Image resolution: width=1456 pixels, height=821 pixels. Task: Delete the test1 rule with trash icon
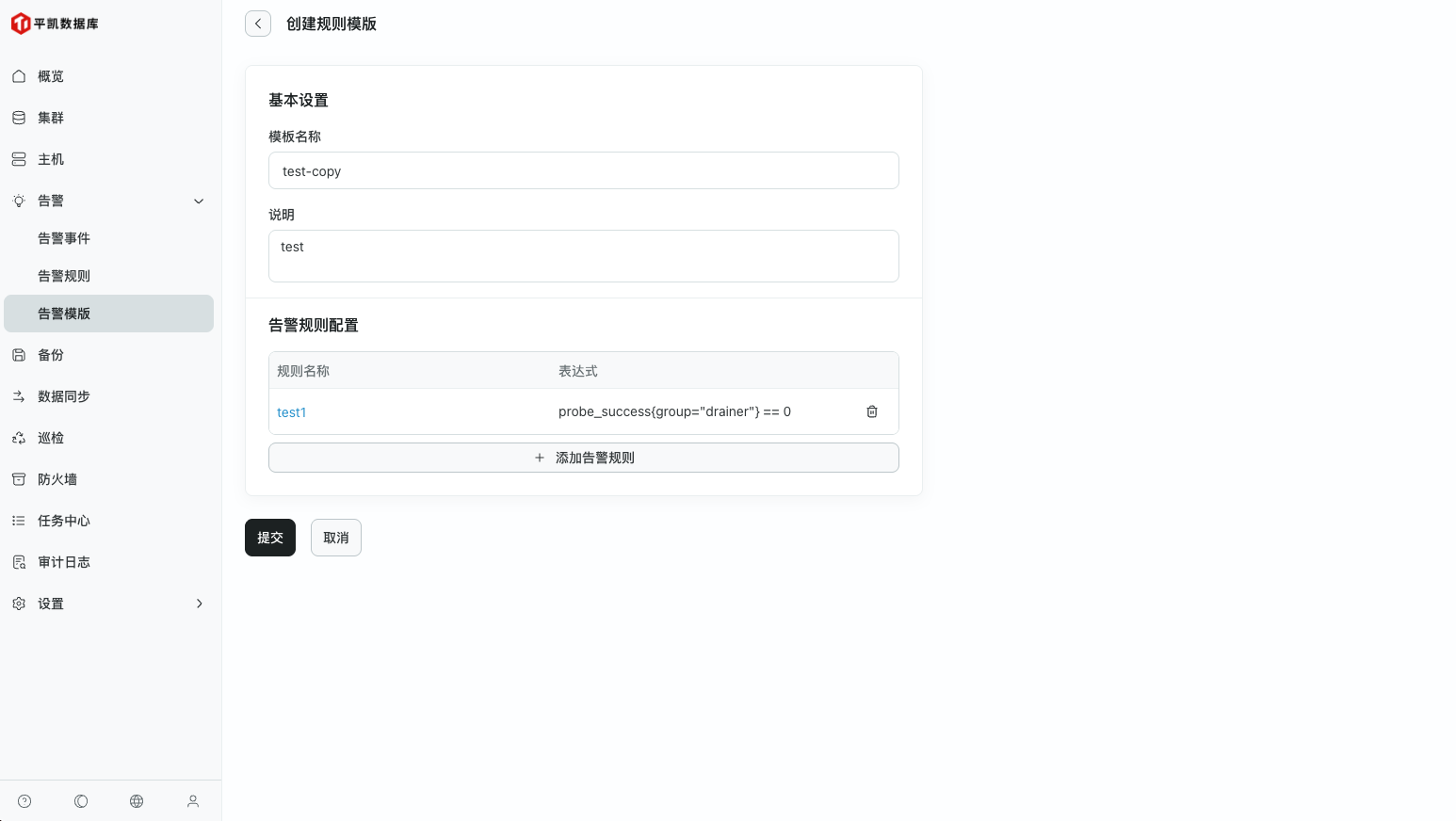872,411
